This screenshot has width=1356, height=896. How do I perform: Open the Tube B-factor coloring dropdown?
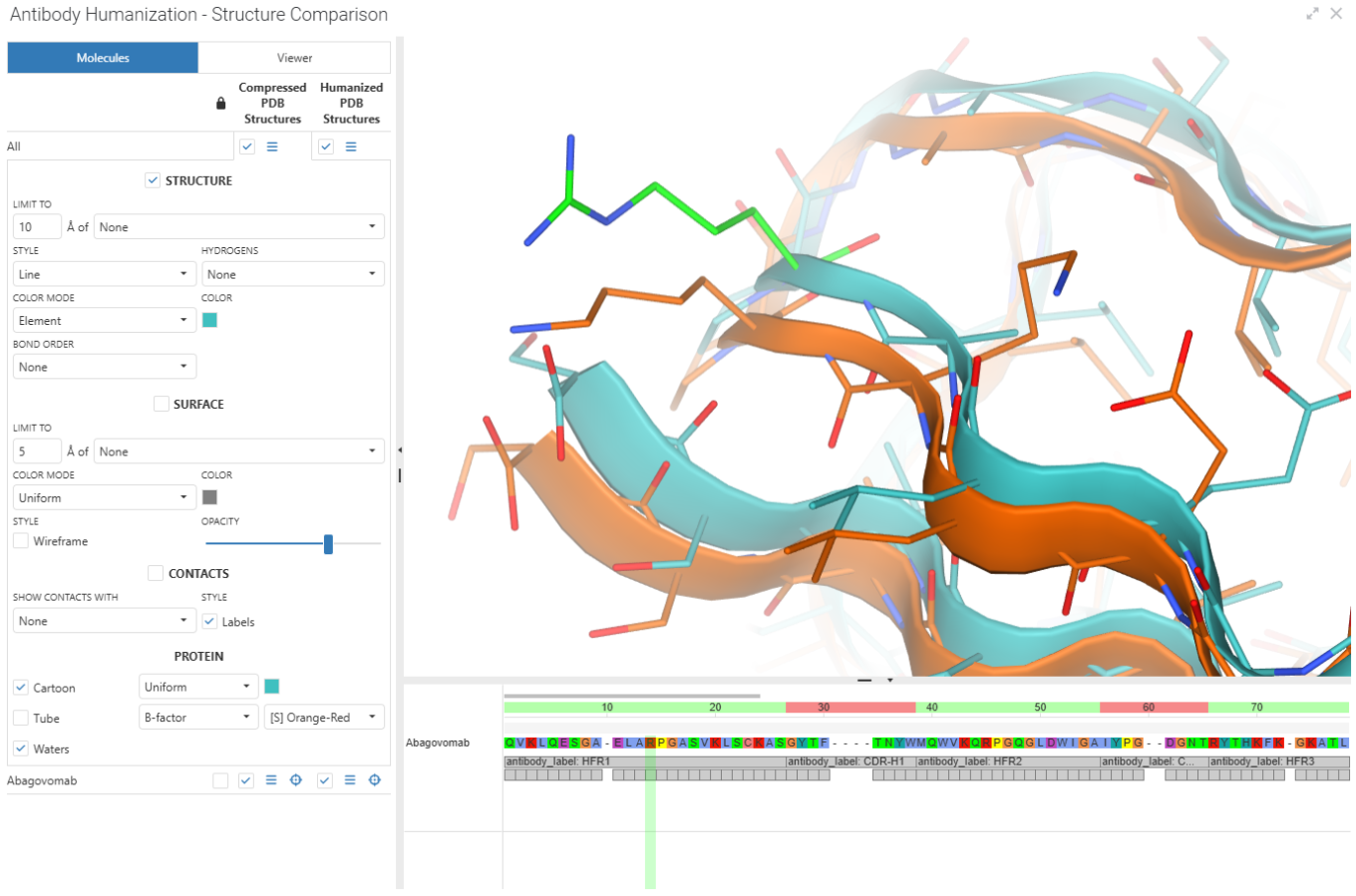point(199,718)
